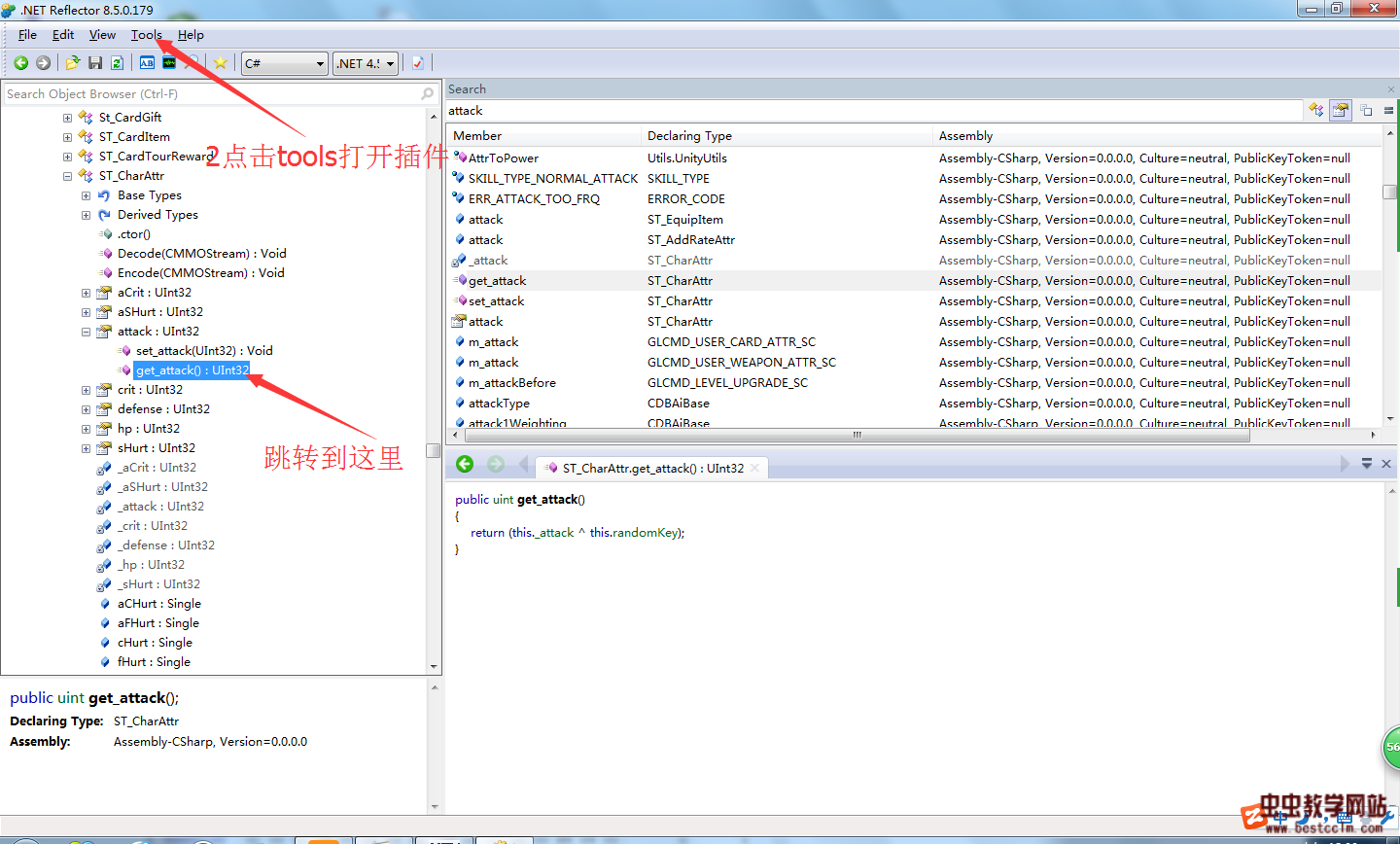1400x844 pixels.
Task: Click the yellow star bookmark icon
Action: [221, 63]
